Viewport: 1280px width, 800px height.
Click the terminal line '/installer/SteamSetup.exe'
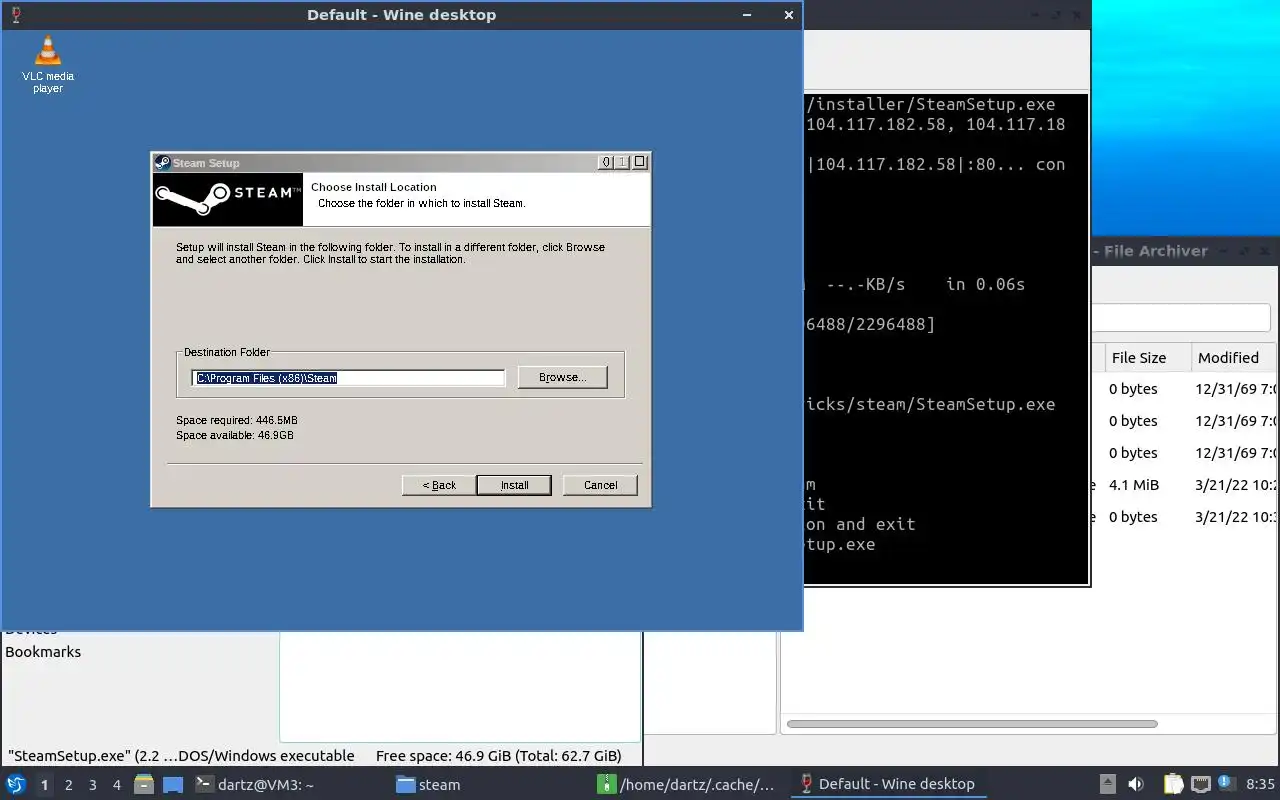pyautogui.click(x=931, y=104)
